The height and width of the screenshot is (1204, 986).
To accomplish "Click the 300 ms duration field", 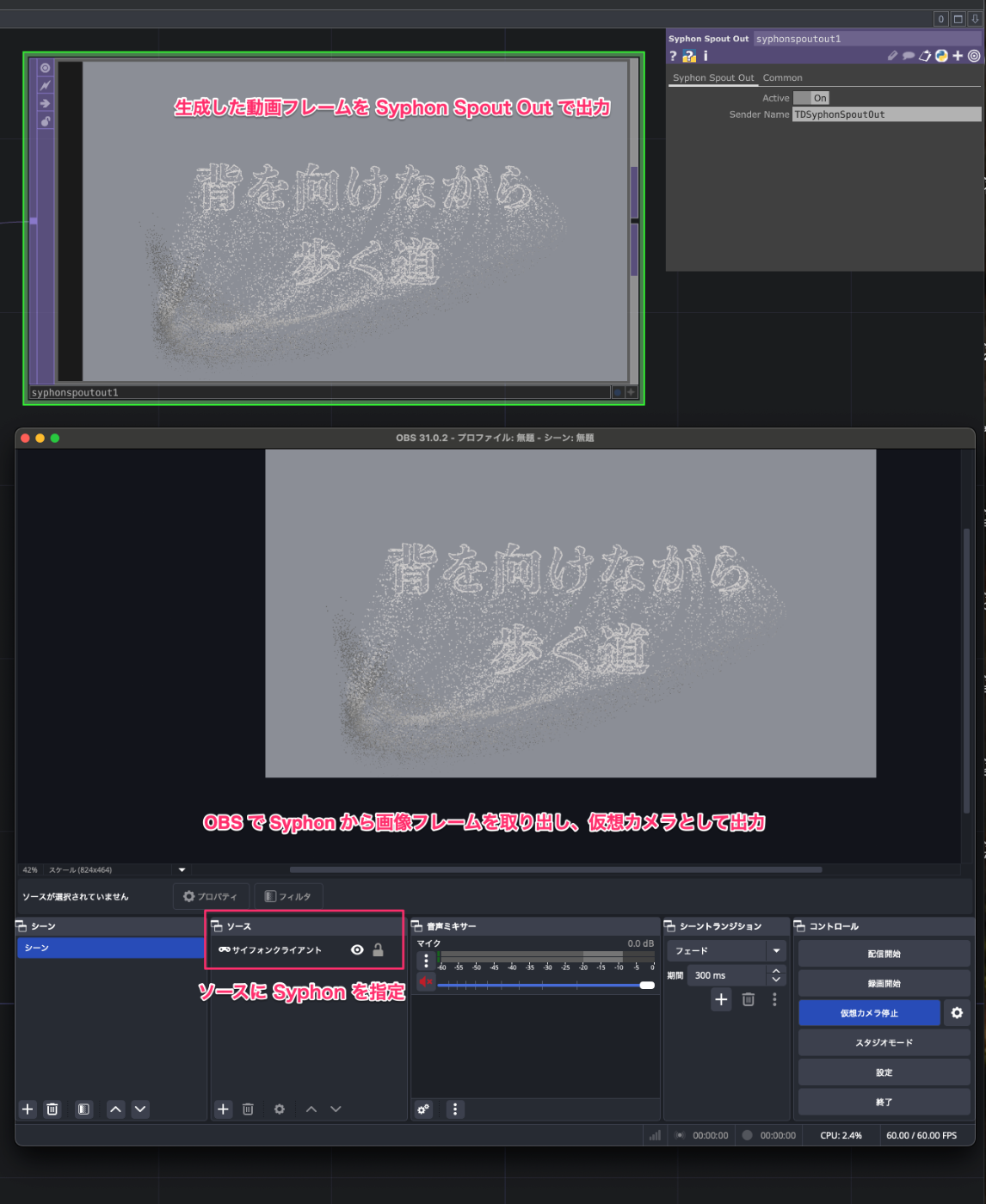I will pos(727,975).
